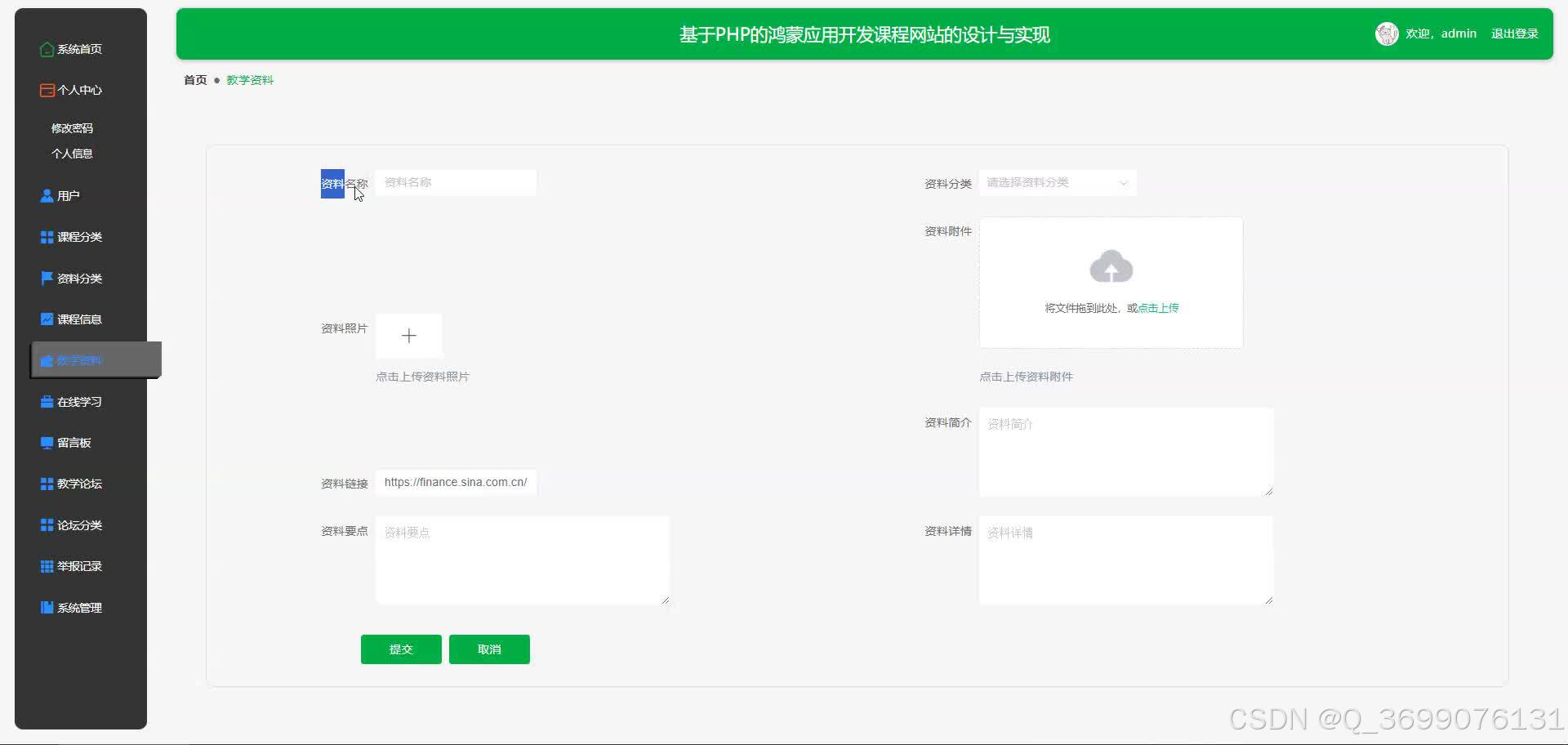
Task: Click the 资料要点 text area
Action: click(523, 560)
